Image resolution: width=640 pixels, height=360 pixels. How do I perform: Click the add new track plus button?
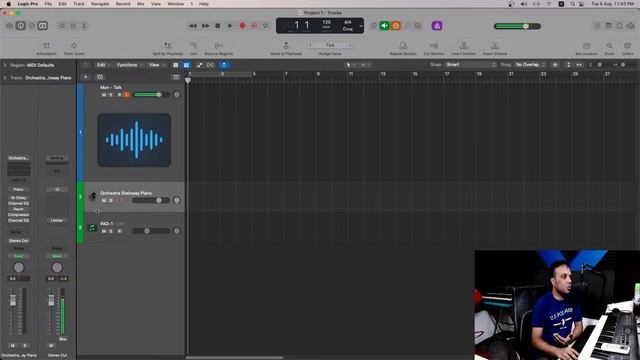pos(86,77)
